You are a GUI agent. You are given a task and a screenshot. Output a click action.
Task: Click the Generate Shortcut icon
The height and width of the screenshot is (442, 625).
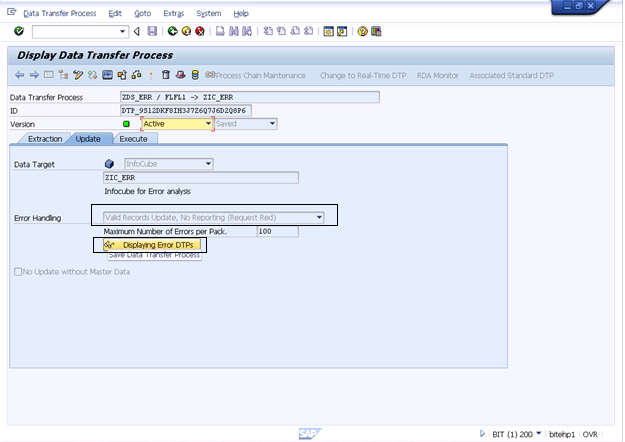(342, 31)
